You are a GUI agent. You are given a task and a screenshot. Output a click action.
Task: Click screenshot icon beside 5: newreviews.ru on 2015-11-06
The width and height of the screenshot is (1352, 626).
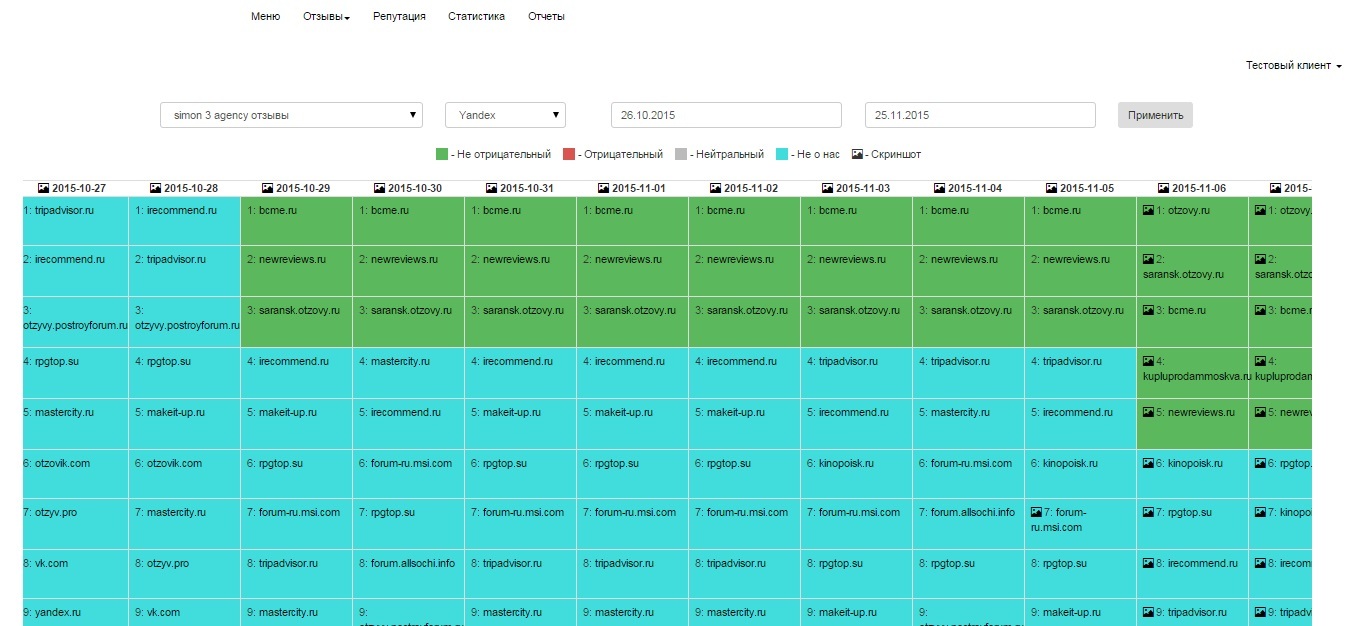tap(1148, 412)
